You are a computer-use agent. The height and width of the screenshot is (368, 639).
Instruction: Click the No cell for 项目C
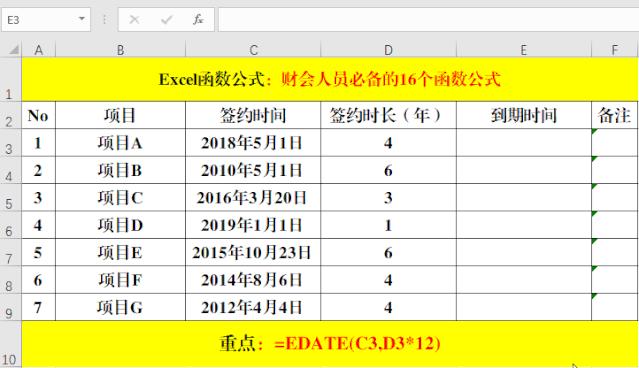click(38, 198)
